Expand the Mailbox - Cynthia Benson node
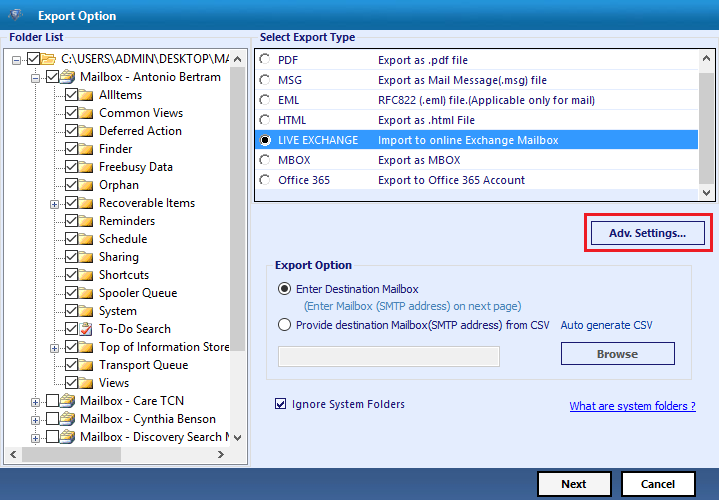Viewport: 719px width, 500px height. coord(35,420)
